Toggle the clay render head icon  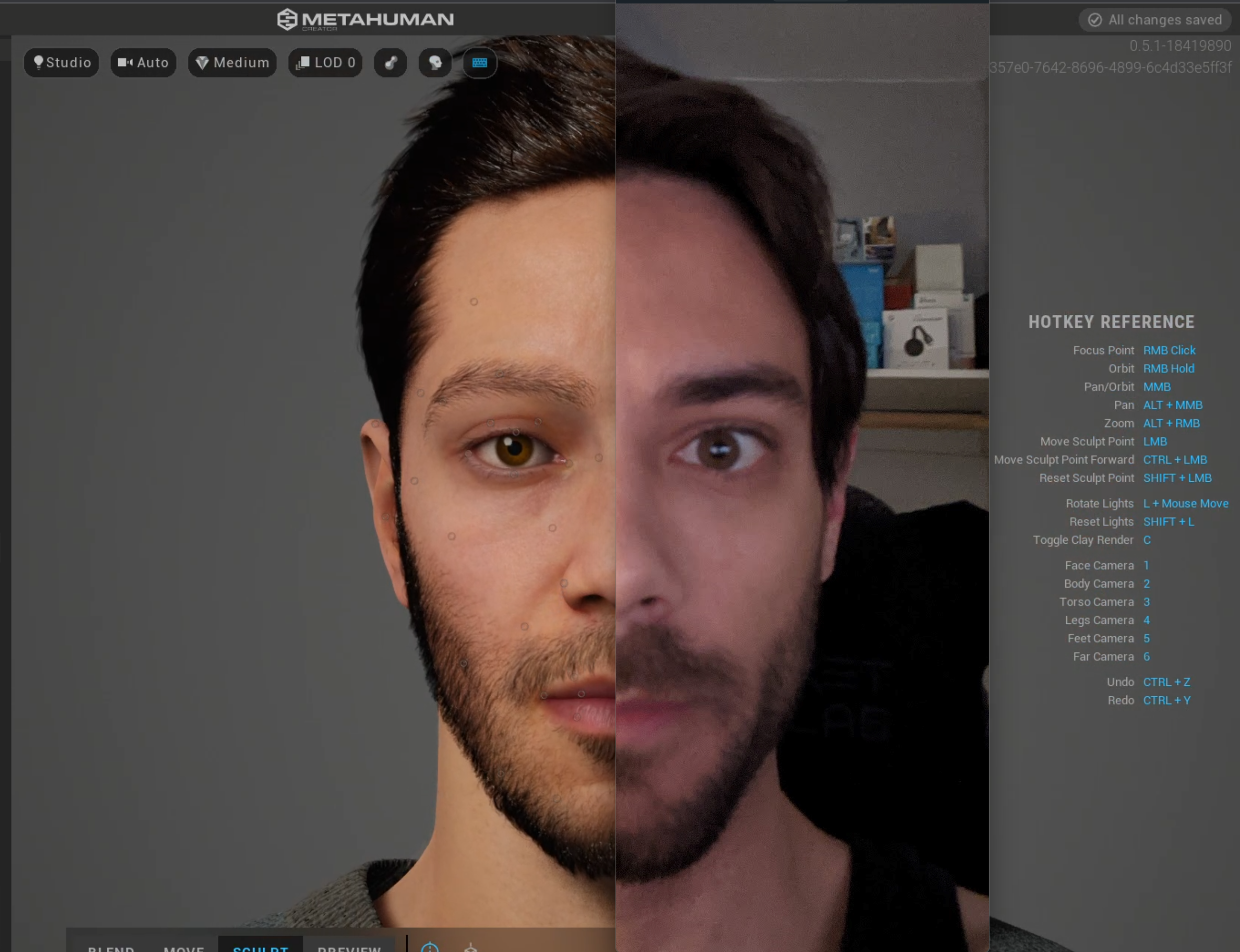tap(435, 63)
